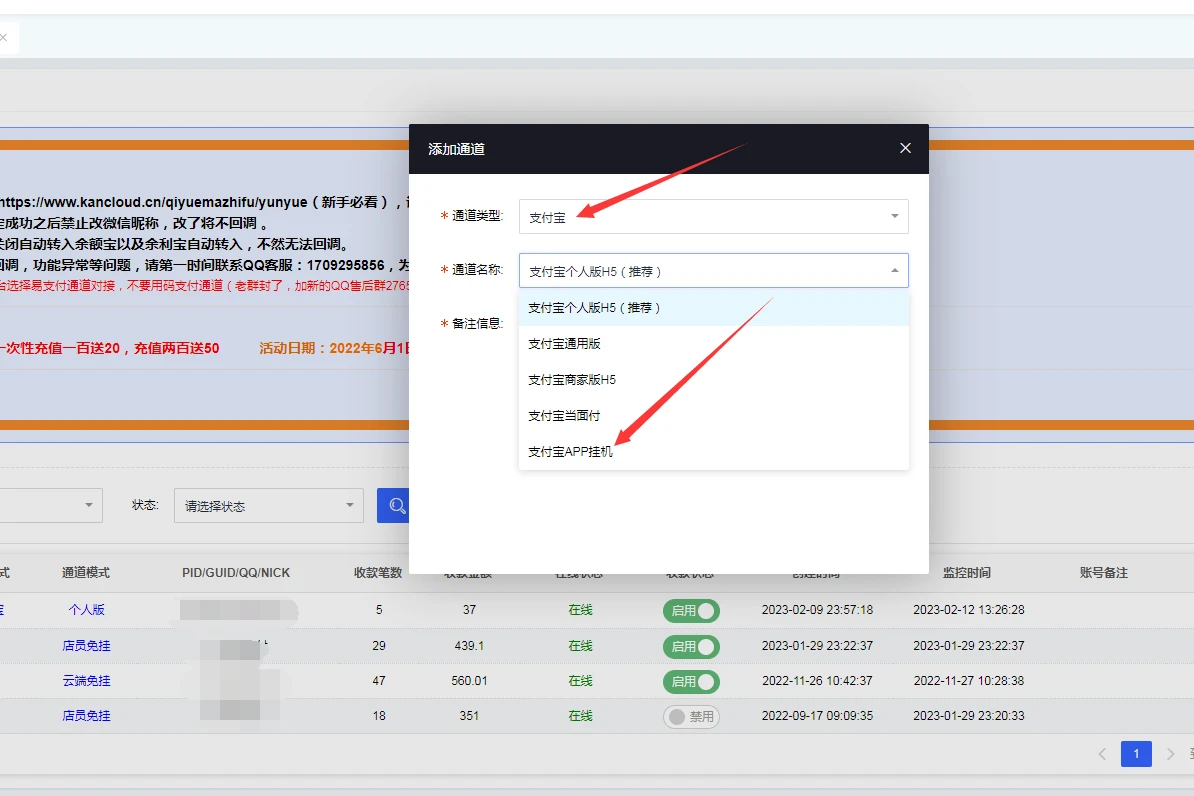This screenshot has width=1194, height=796.
Task: Open the partially visible dropdown left of 状态
Action: [x=50, y=506]
